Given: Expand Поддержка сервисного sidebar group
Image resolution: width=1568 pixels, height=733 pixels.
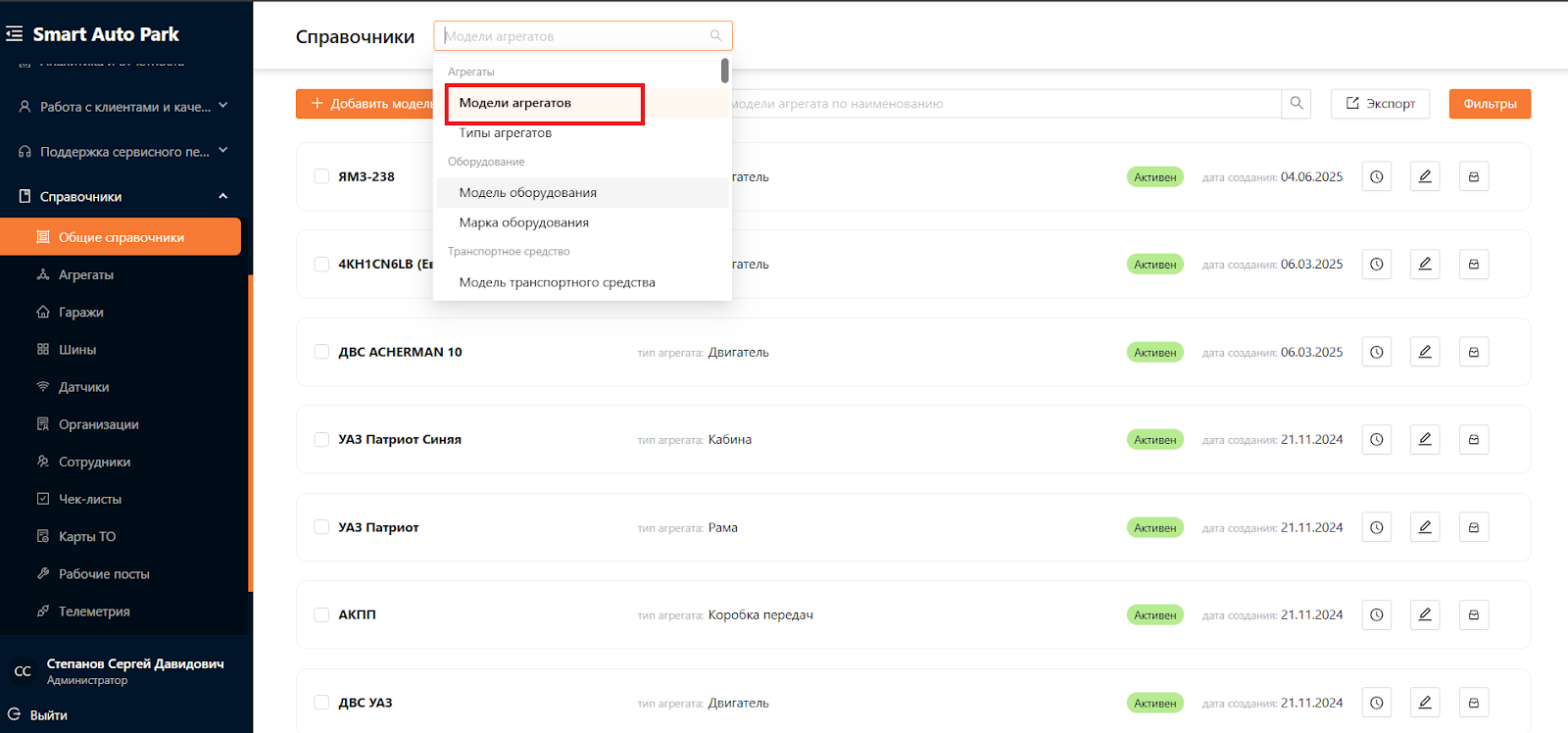Looking at the screenshot, I should tap(222, 151).
